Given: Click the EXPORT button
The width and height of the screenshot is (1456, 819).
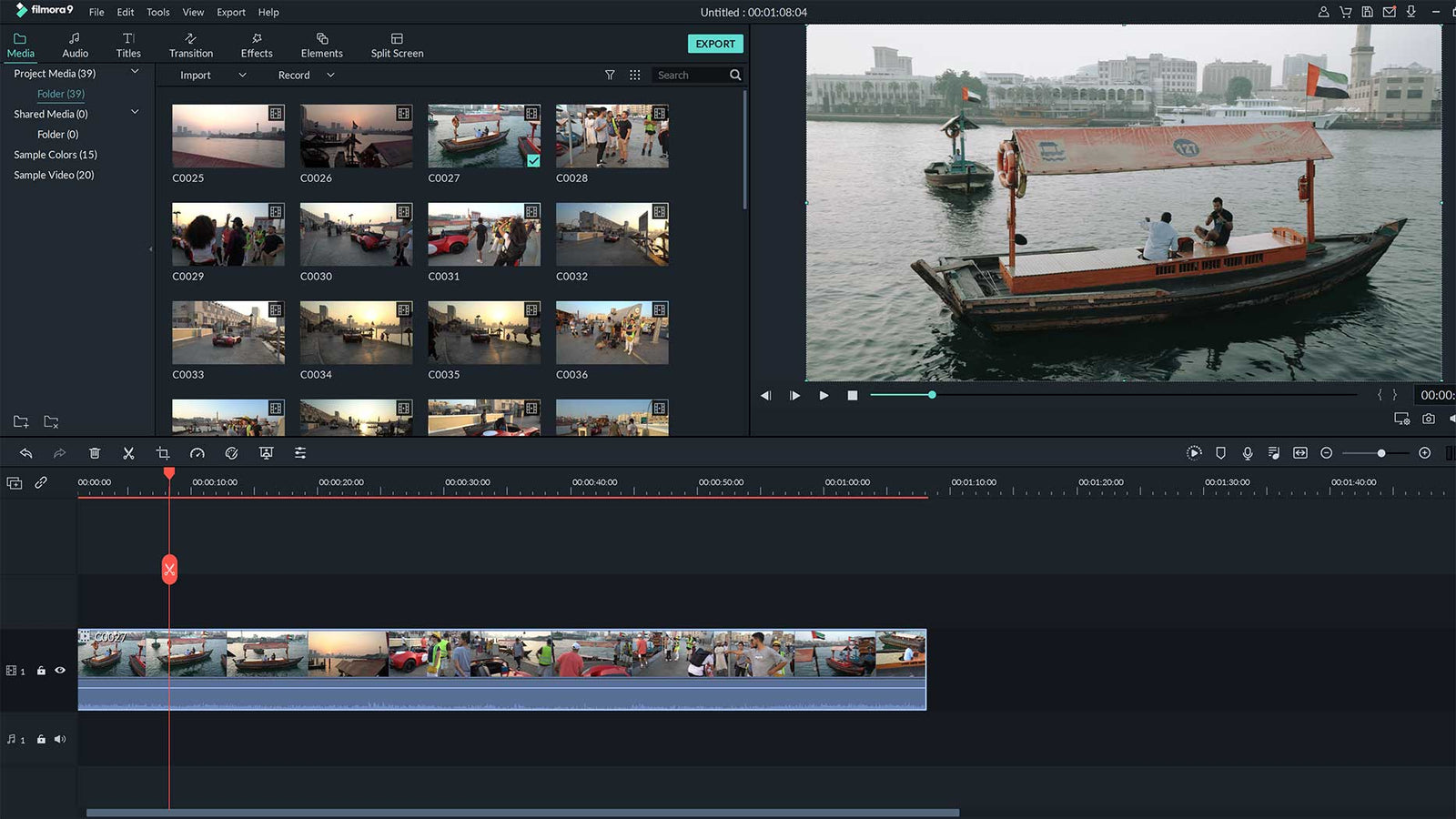Looking at the screenshot, I should point(715,44).
